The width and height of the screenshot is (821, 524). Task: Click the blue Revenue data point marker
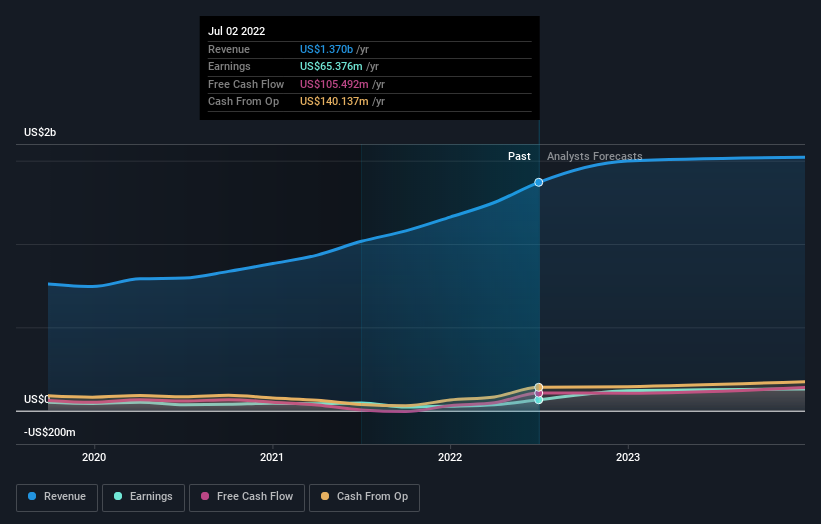[x=538, y=182]
